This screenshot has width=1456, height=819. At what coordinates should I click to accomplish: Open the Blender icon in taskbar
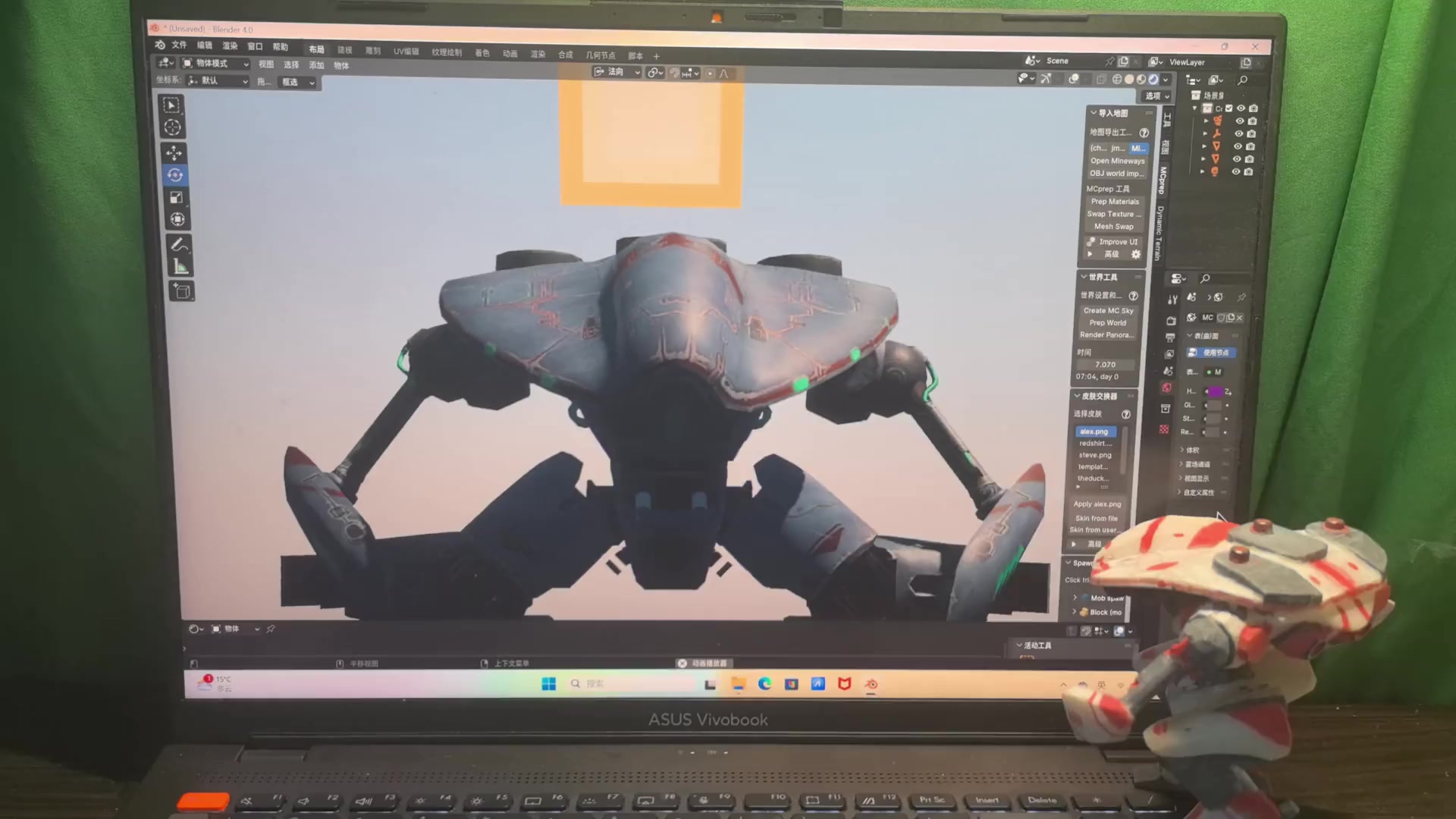871,684
